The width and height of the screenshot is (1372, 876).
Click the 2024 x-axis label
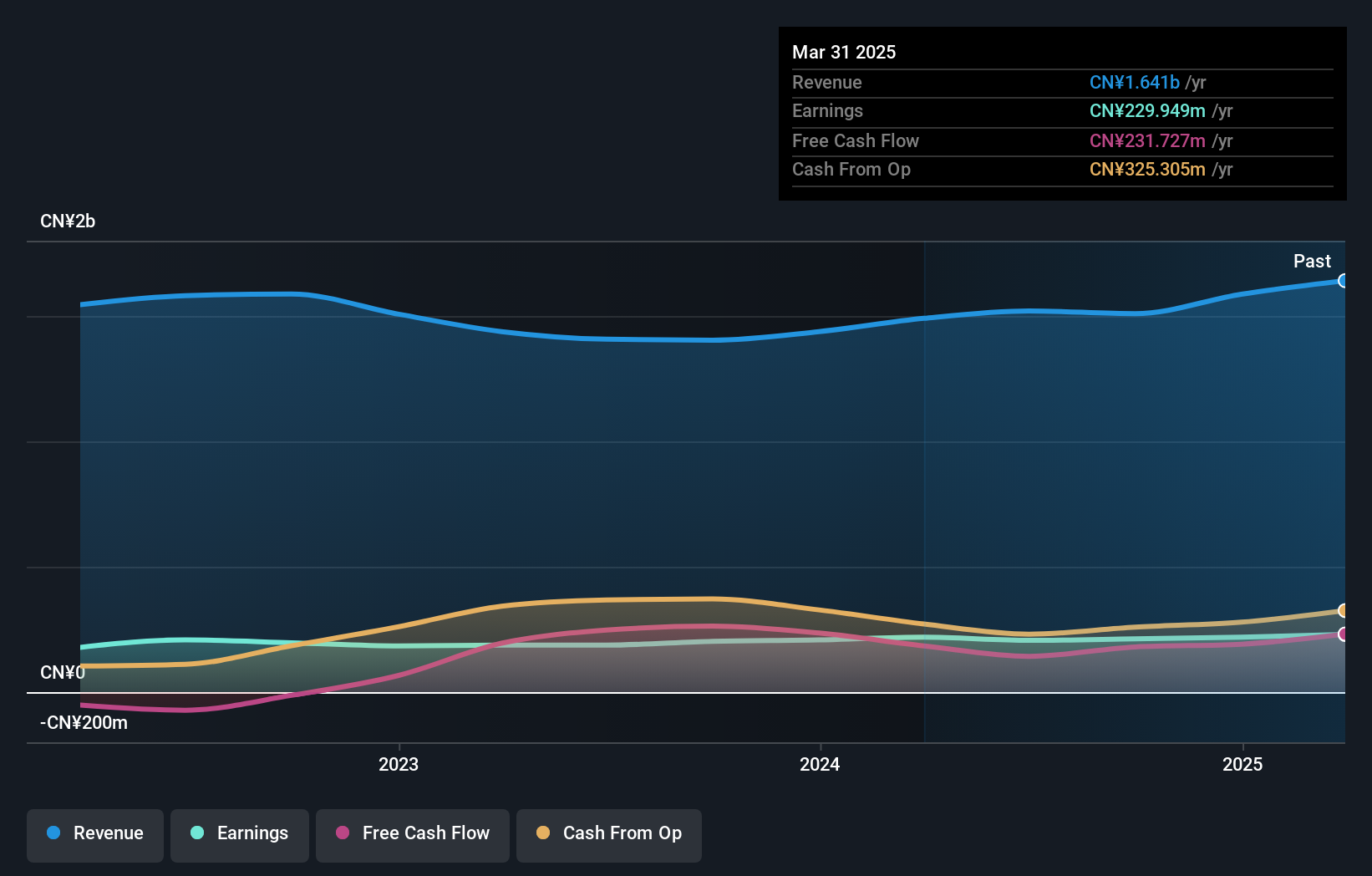820,764
